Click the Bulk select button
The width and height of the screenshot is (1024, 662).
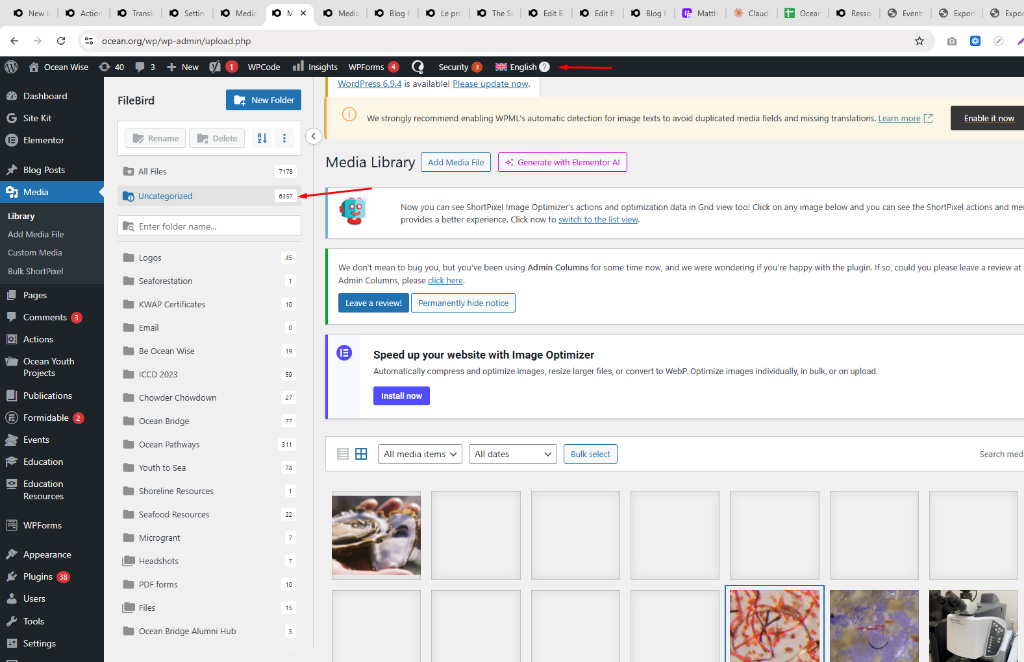click(590, 454)
